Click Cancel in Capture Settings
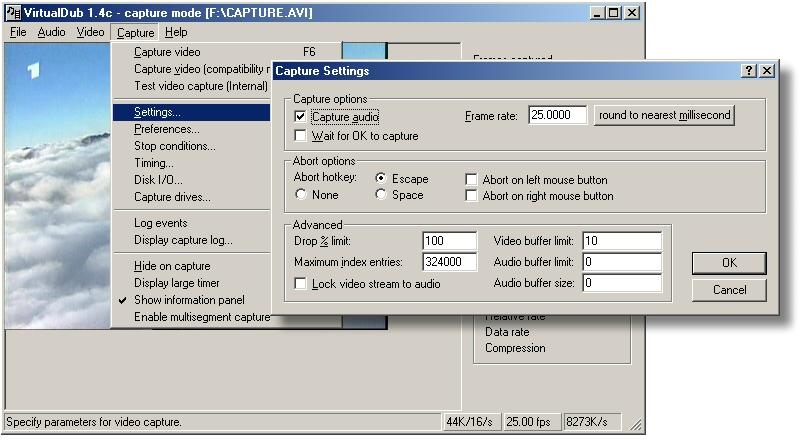This screenshot has width=801, height=442. tap(729, 290)
